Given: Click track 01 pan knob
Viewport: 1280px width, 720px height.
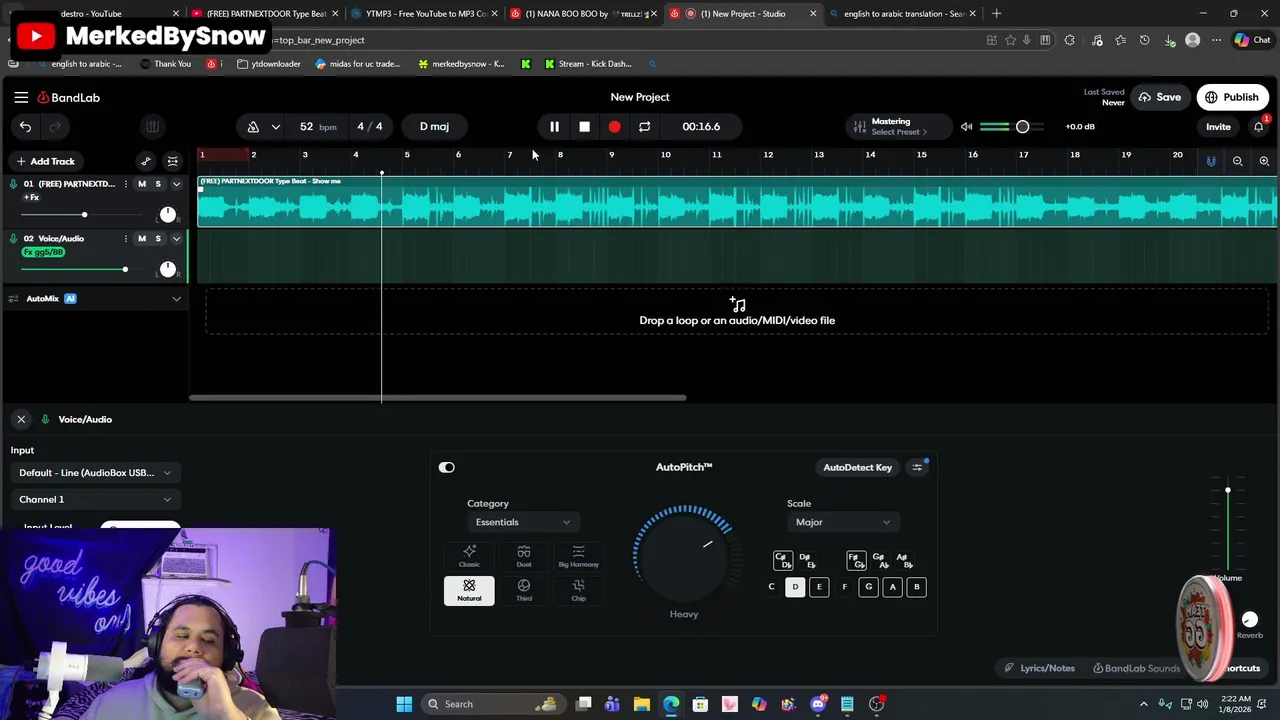Looking at the screenshot, I should 168,214.
